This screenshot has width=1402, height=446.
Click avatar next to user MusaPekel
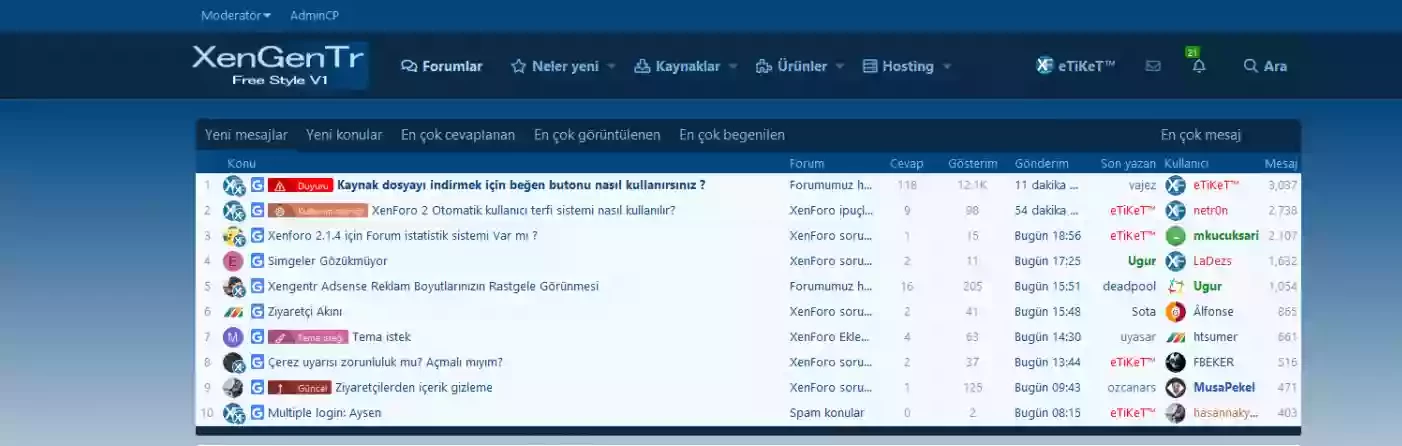pos(1176,387)
